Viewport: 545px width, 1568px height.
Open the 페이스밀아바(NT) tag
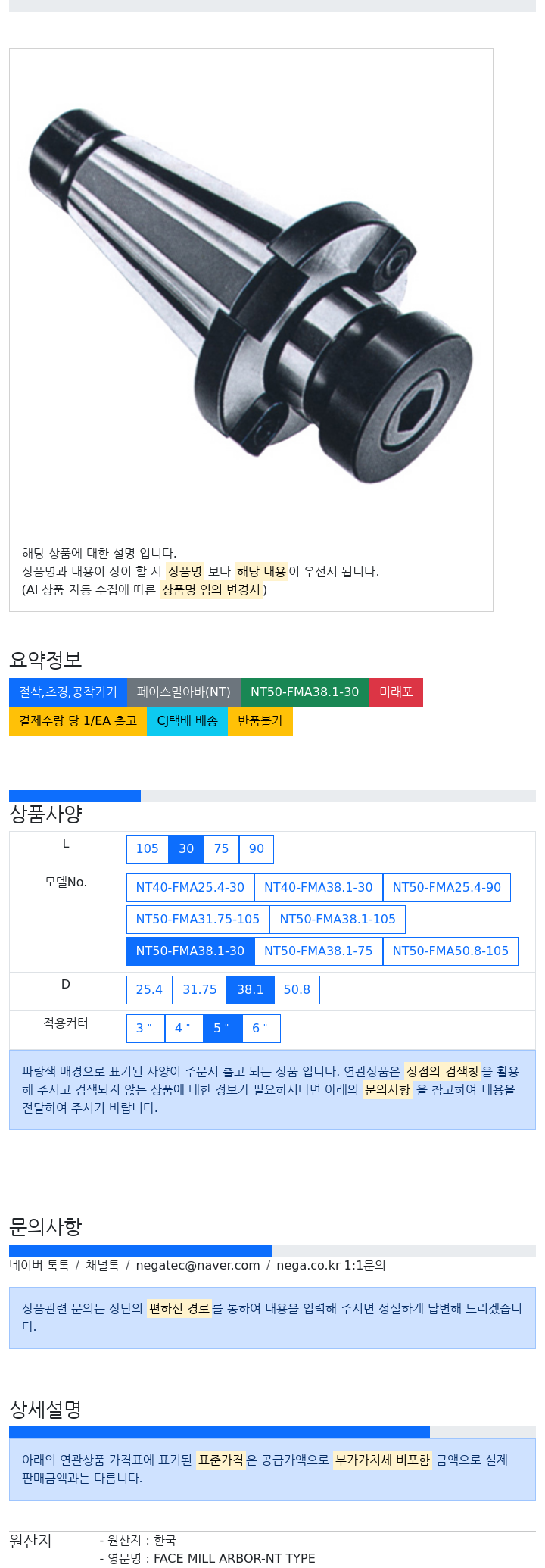[x=184, y=692]
